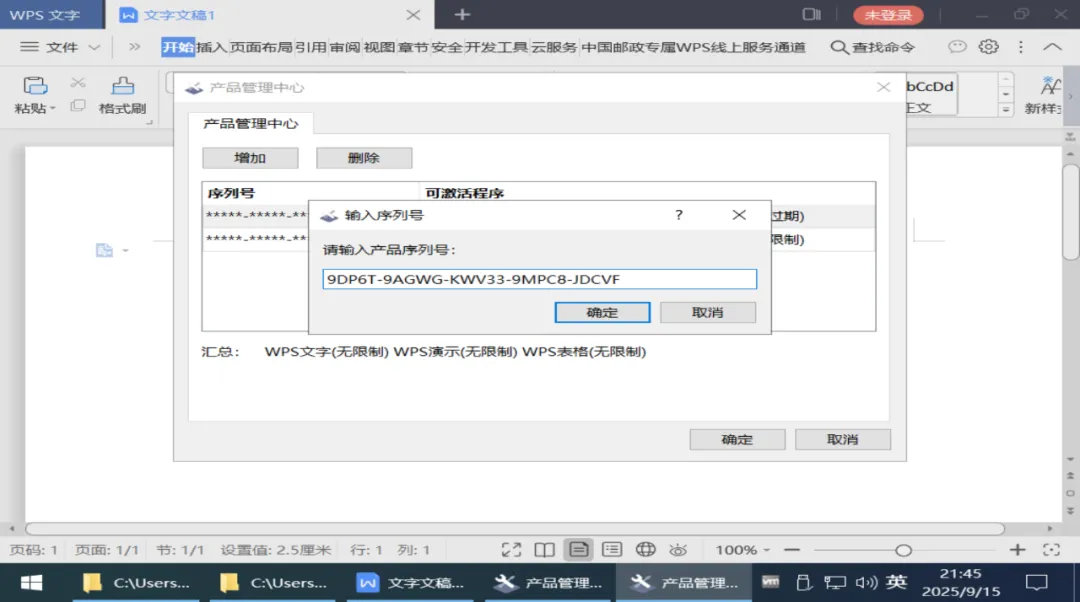Switch to the 视图 ribbon tab
This screenshot has height=602, width=1080.
pyautogui.click(x=379, y=47)
